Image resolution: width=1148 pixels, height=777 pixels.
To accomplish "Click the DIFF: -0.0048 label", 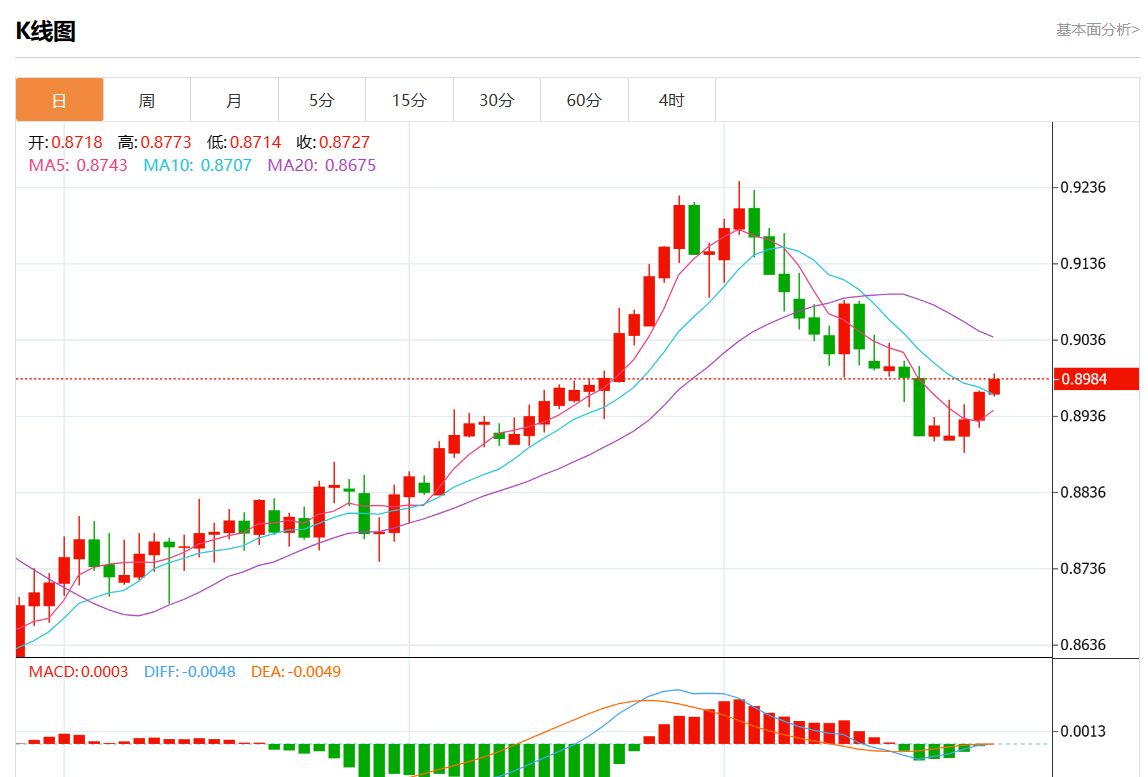I will pos(190,672).
